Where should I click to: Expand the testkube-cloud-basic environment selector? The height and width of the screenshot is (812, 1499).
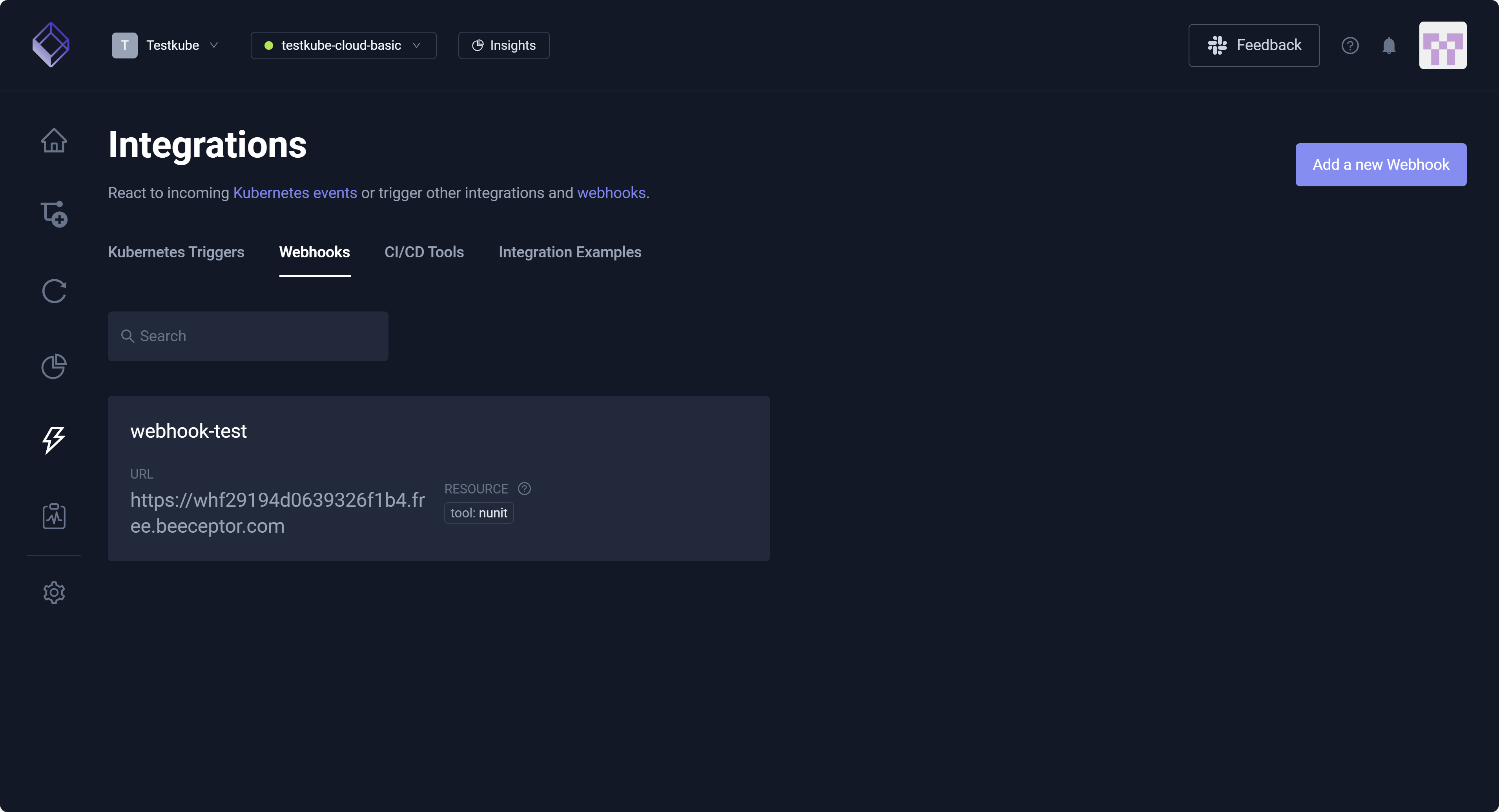point(343,45)
